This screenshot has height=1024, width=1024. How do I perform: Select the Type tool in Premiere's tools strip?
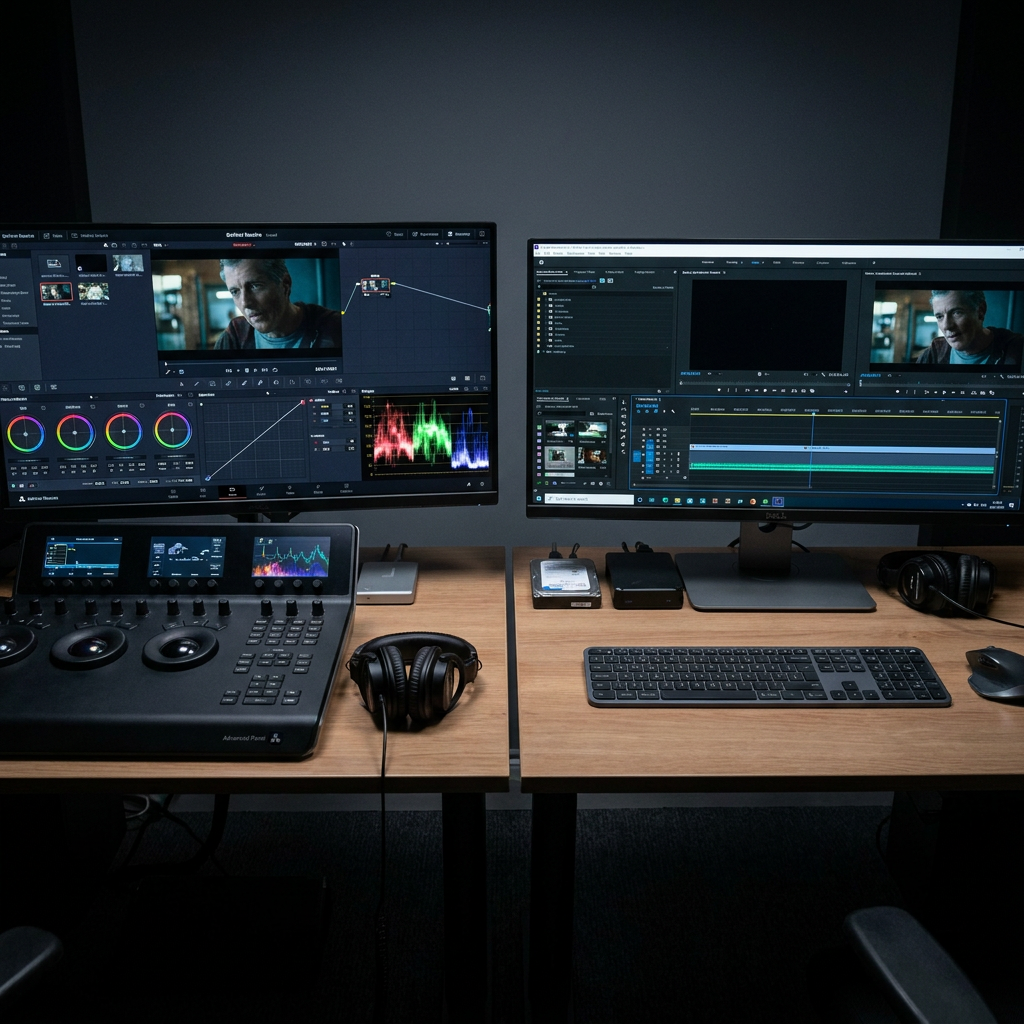[x=624, y=452]
